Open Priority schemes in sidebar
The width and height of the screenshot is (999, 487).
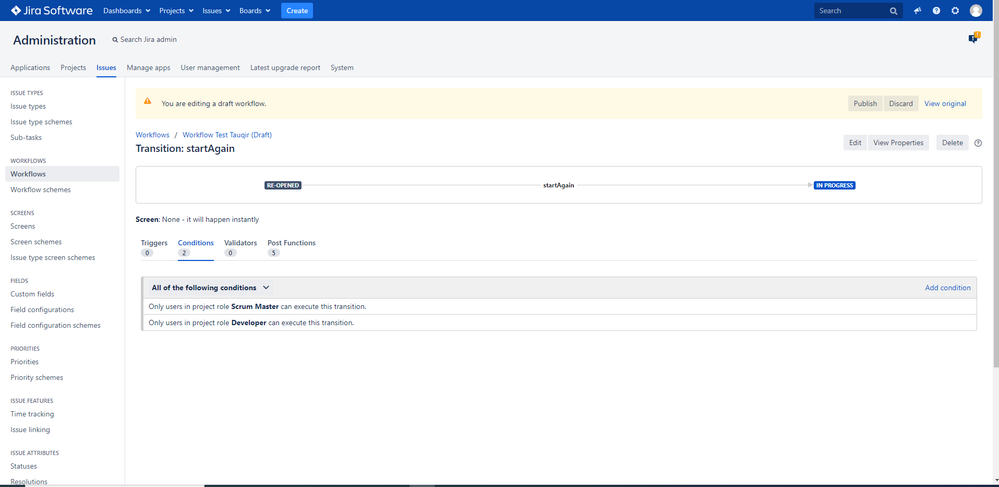(37, 377)
